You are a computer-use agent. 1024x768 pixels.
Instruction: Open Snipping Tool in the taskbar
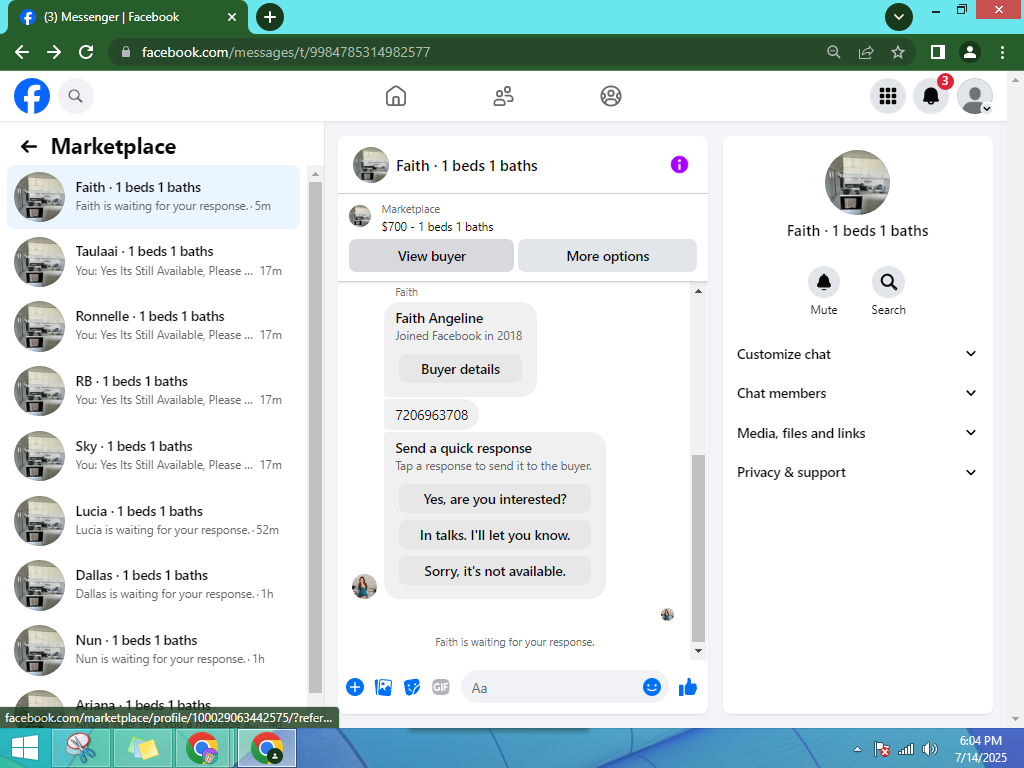[x=80, y=748]
